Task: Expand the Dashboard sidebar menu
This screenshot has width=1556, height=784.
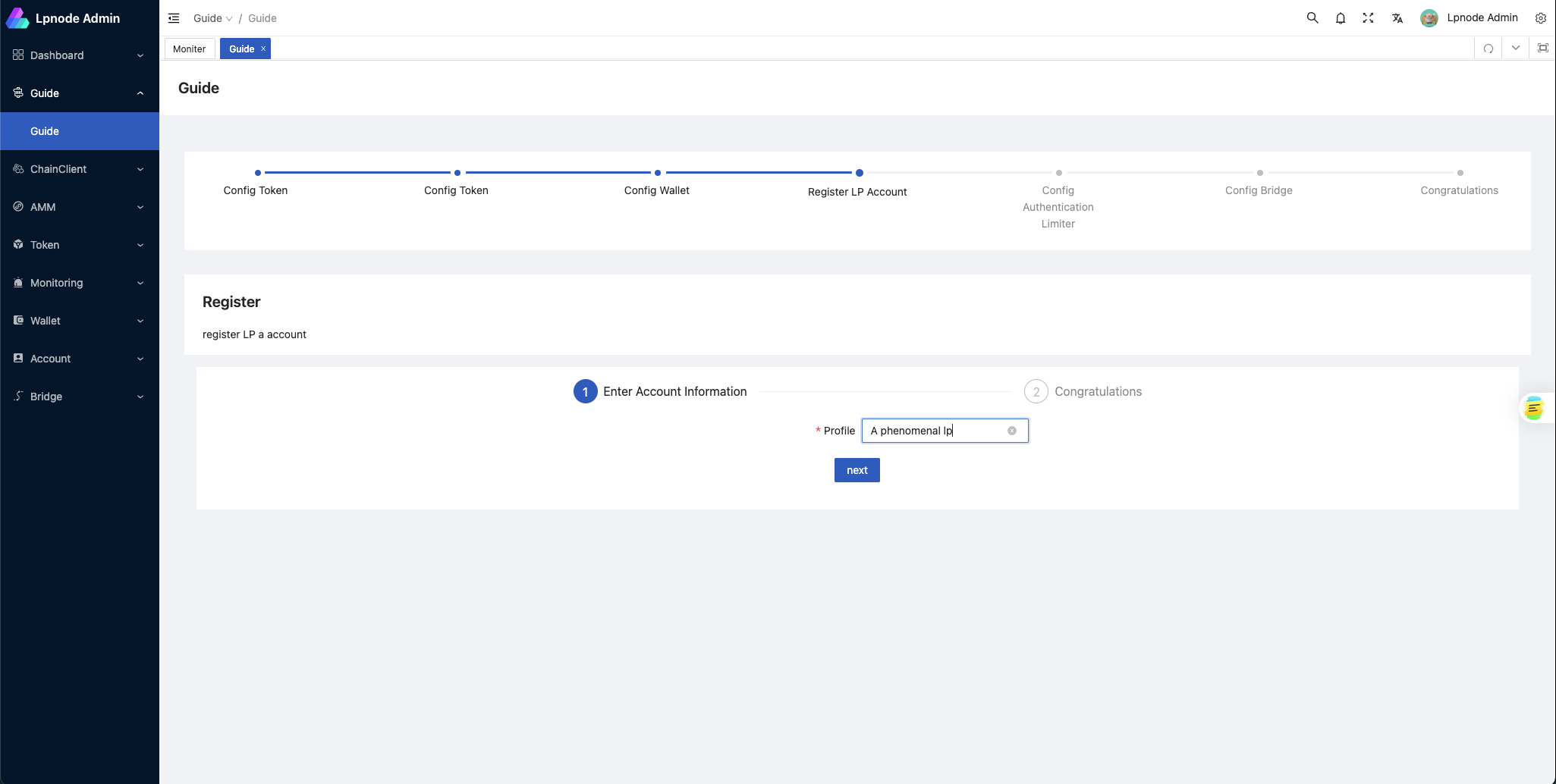Action: [79, 55]
